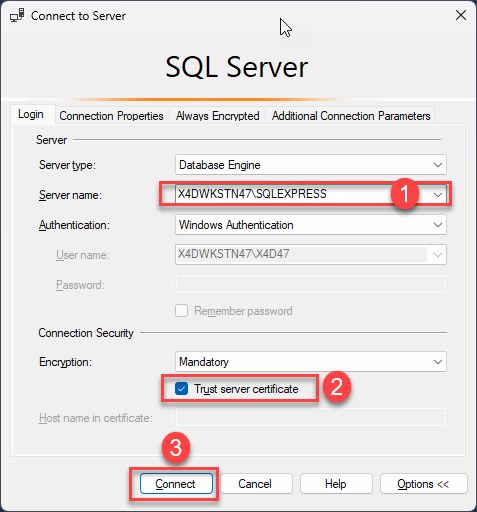Click the Cancel button
Image resolution: width=477 pixels, height=512 pixels.
[255, 484]
